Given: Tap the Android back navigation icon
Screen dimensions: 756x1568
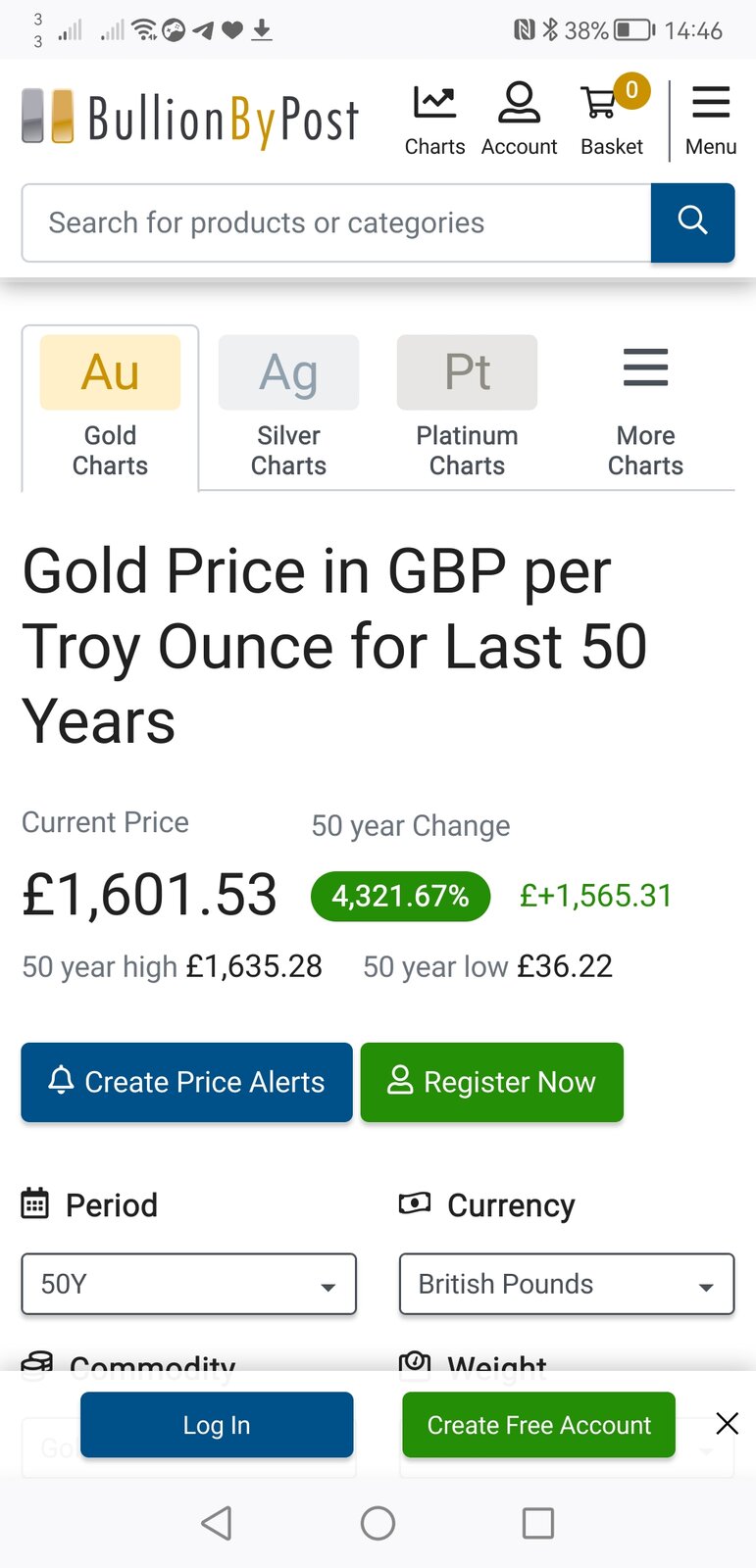Looking at the screenshot, I should pos(217,1523).
